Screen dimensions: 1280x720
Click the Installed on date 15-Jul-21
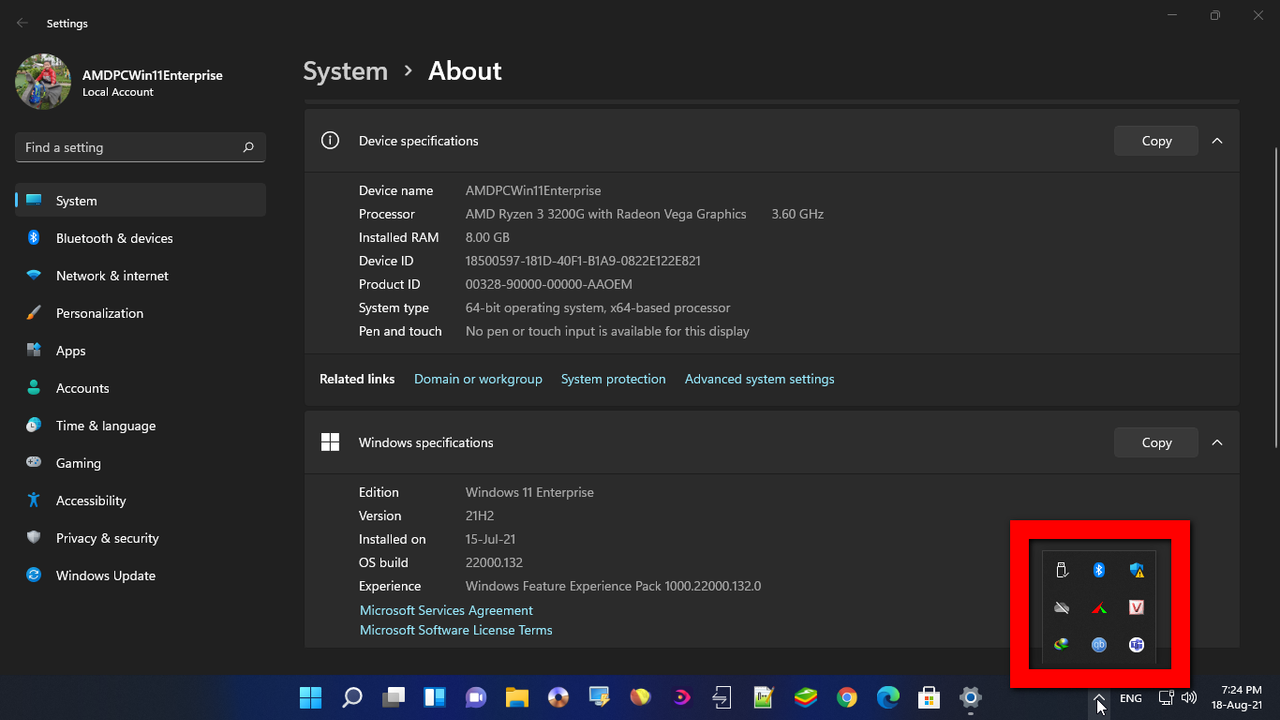click(x=490, y=539)
